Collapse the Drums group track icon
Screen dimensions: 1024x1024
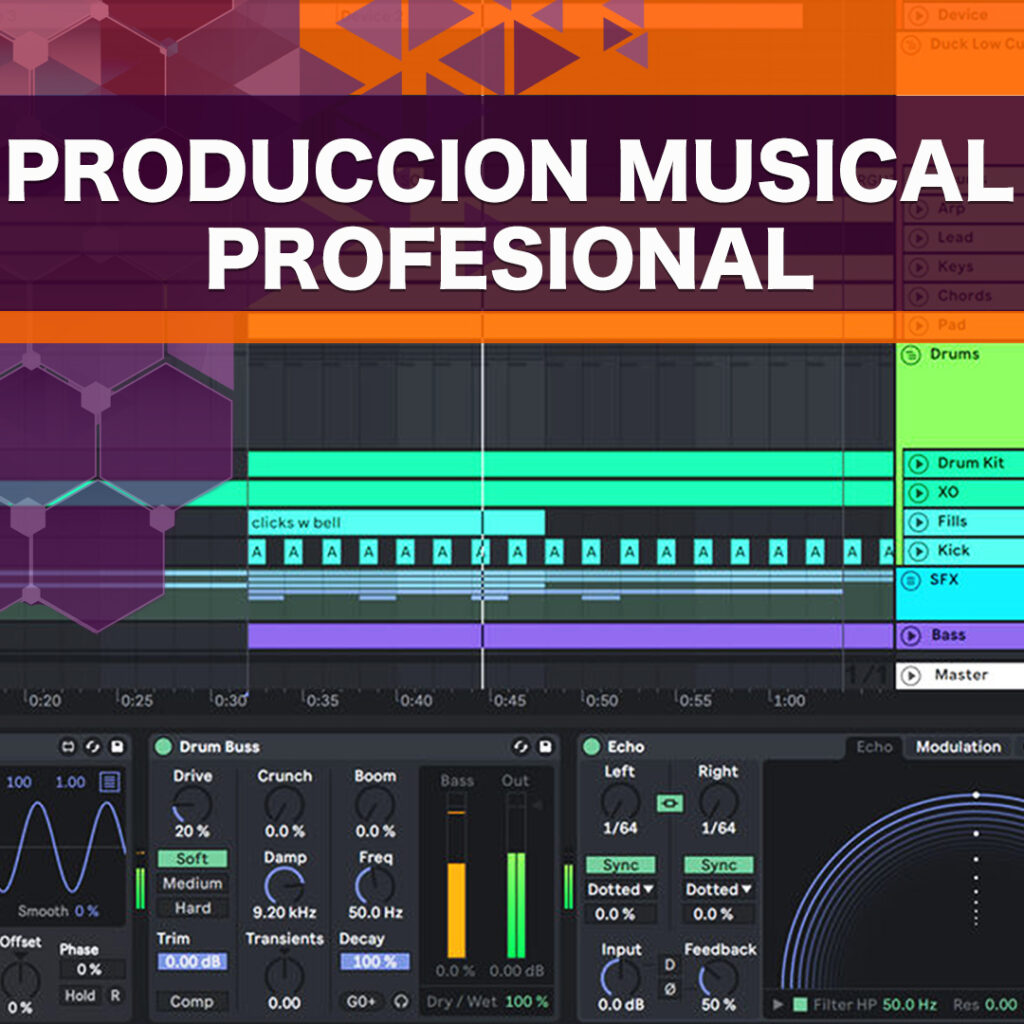pos(910,355)
